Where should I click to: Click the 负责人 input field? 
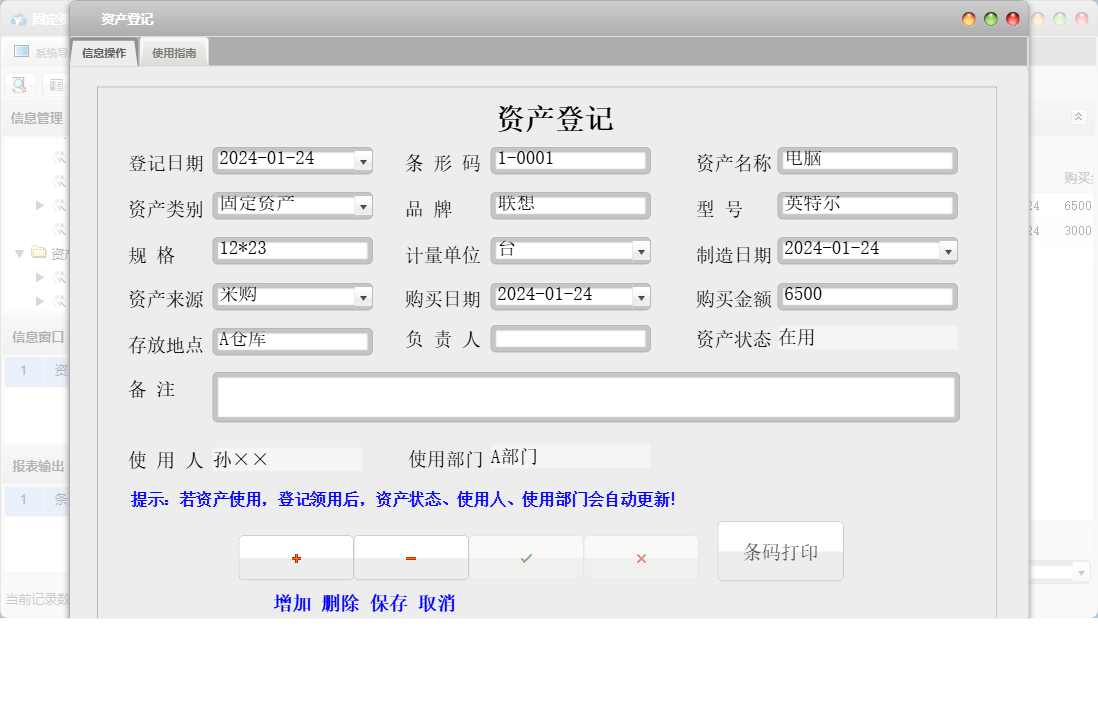tap(570, 341)
